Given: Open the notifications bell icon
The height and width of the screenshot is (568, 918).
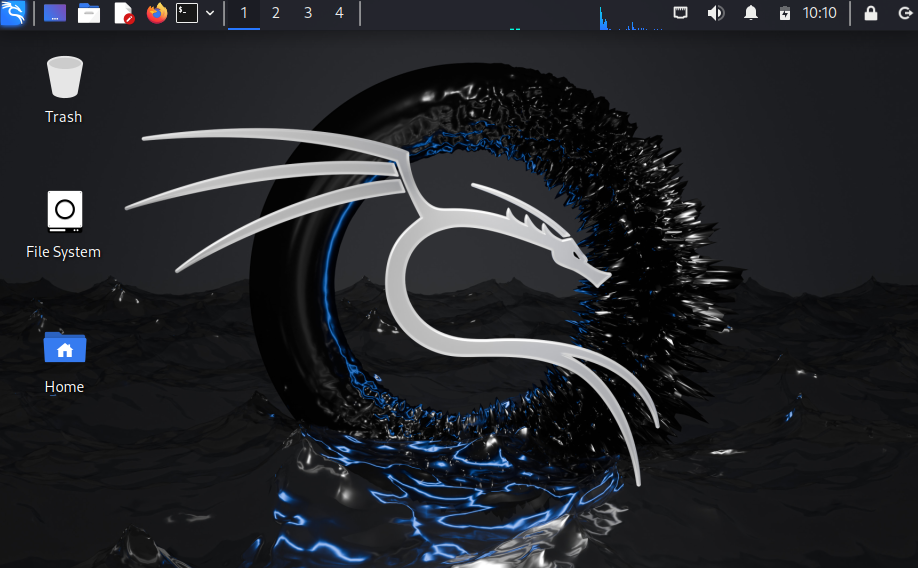Looking at the screenshot, I should coord(751,13).
